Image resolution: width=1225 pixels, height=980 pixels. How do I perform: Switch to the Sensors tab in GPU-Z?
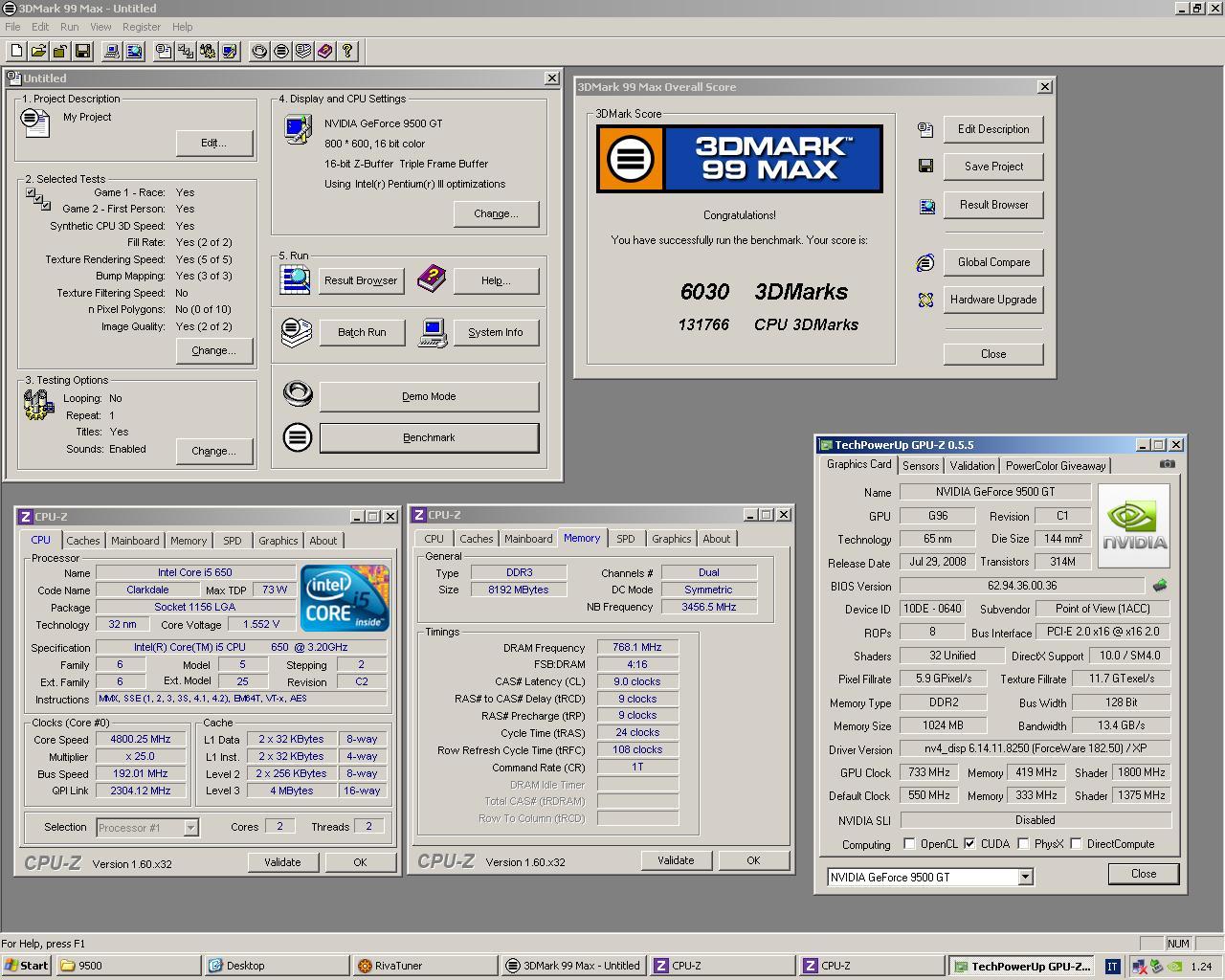click(x=921, y=466)
